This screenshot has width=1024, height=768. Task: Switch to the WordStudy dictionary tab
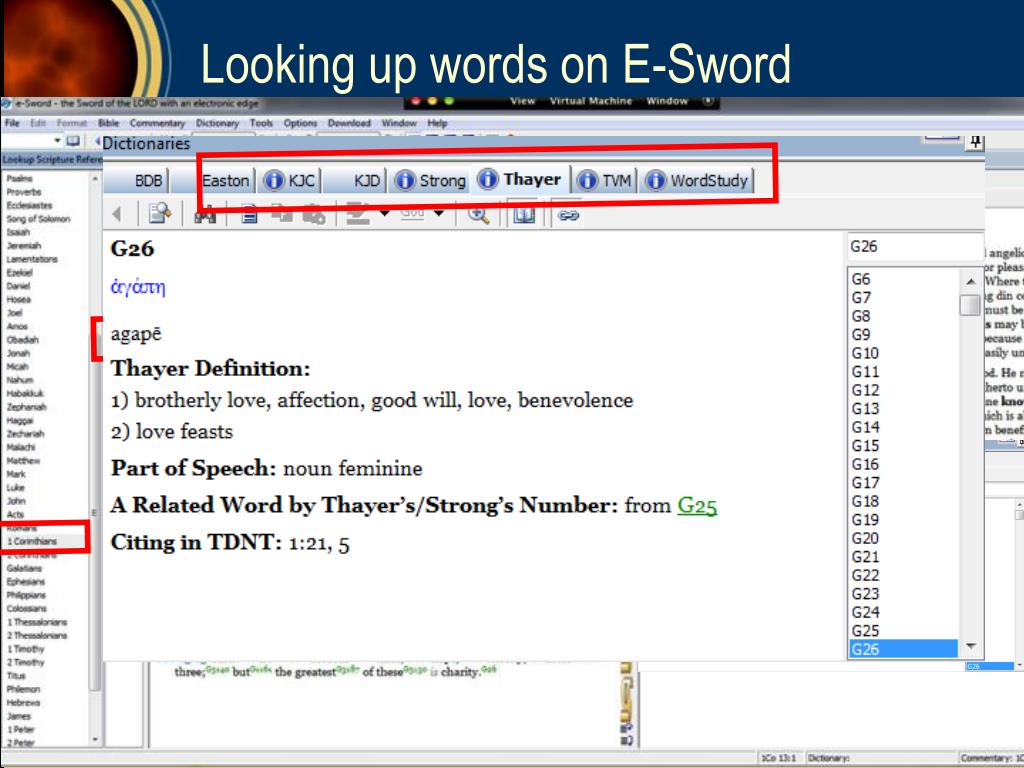click(x=697, y=180)
